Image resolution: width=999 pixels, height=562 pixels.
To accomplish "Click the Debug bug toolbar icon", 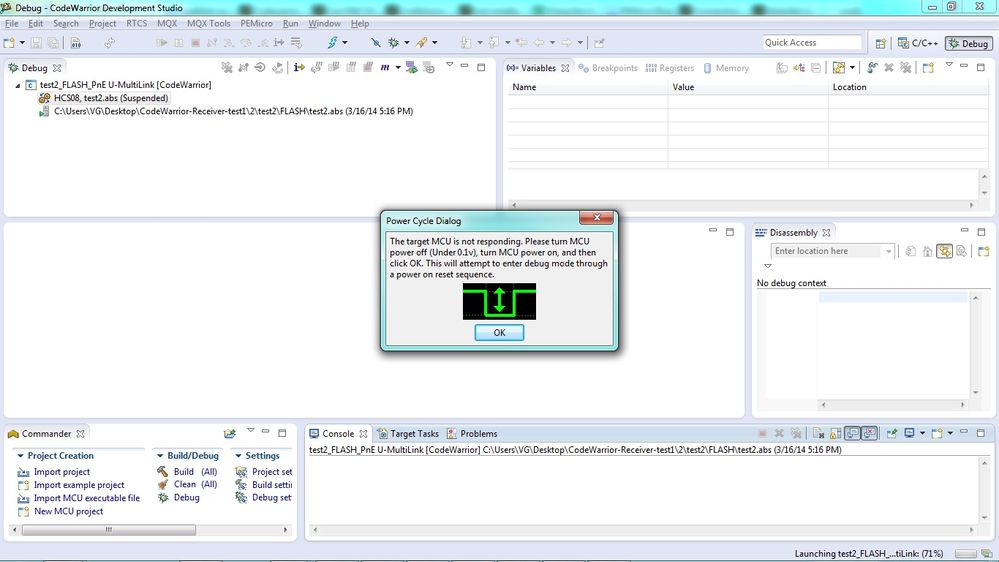I will coord(394,43).
